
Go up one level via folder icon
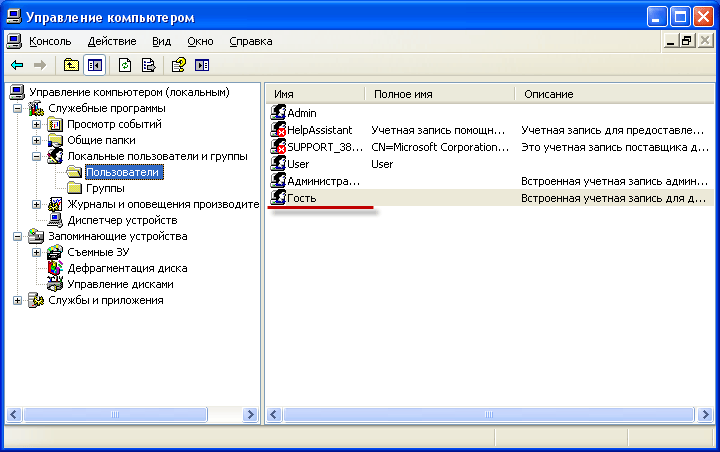point(71,65)
